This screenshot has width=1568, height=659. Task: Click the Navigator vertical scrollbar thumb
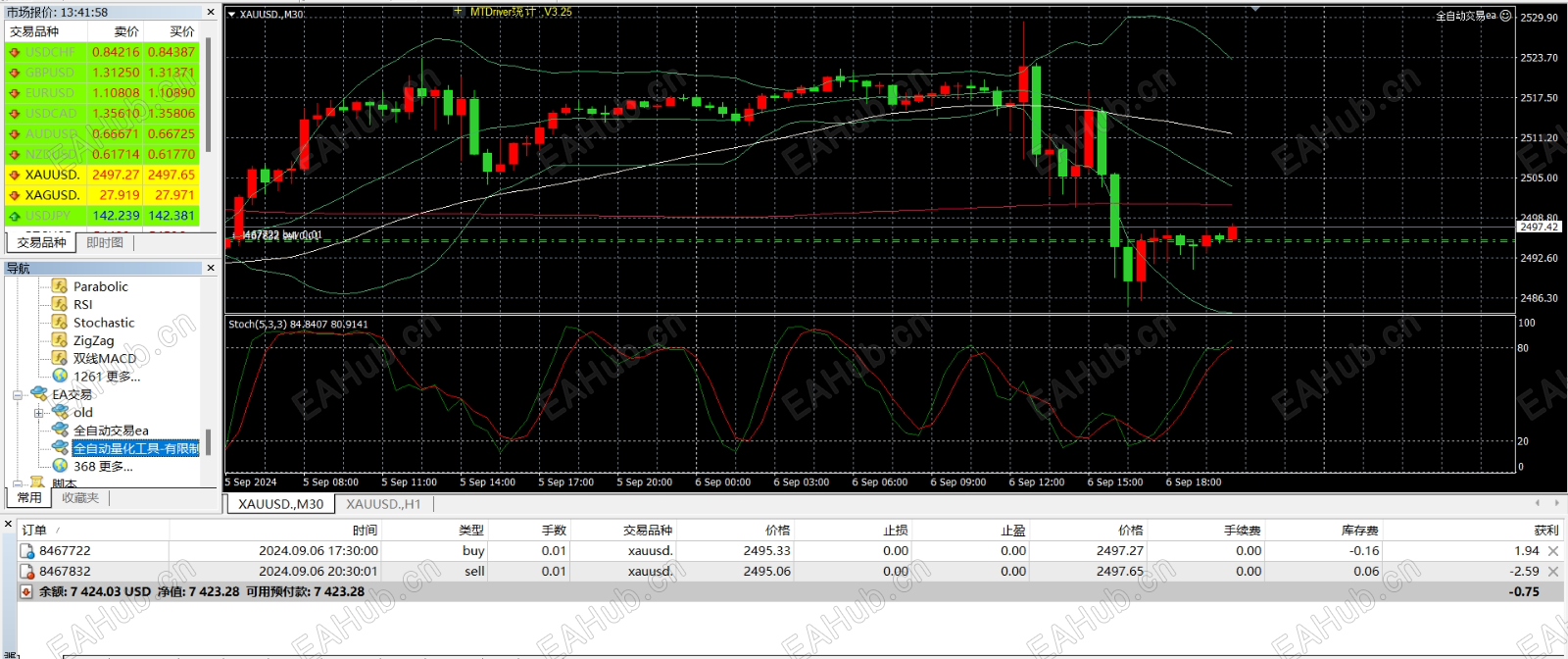tap(209, 442)
